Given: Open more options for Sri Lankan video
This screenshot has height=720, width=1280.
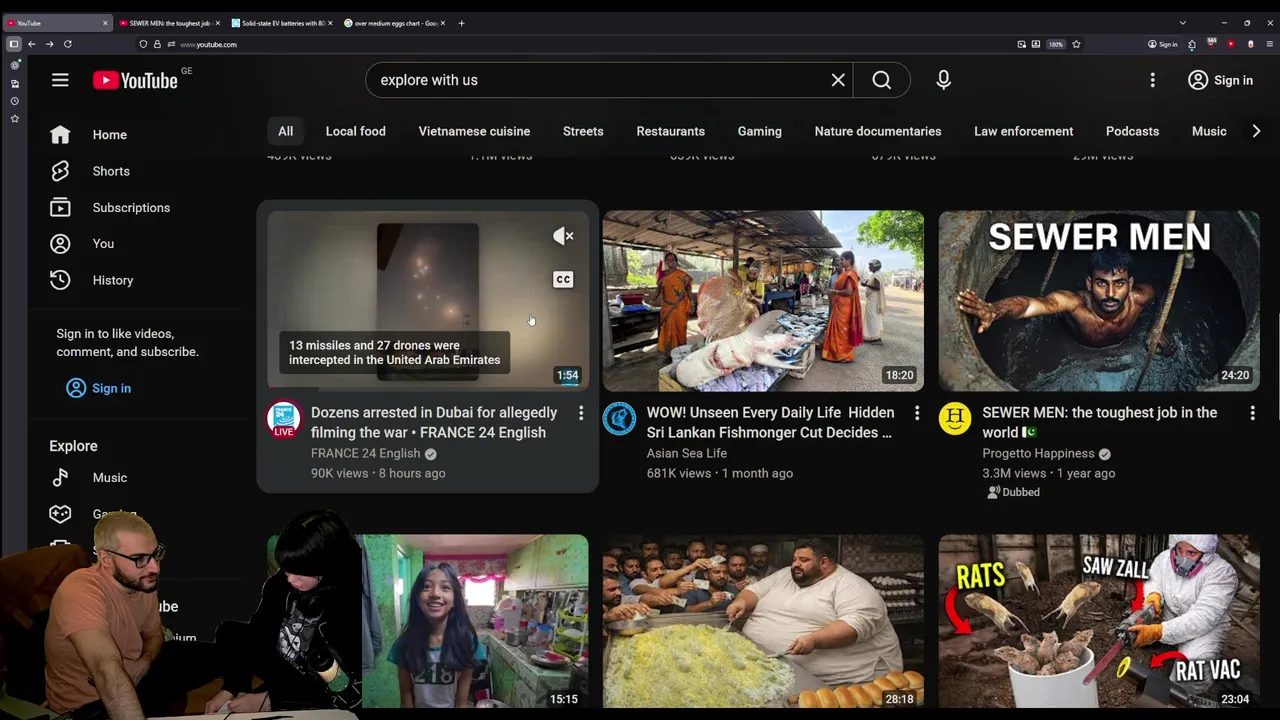Looking at the screenshot, I should pyautogui.click(x=917, y=413).
